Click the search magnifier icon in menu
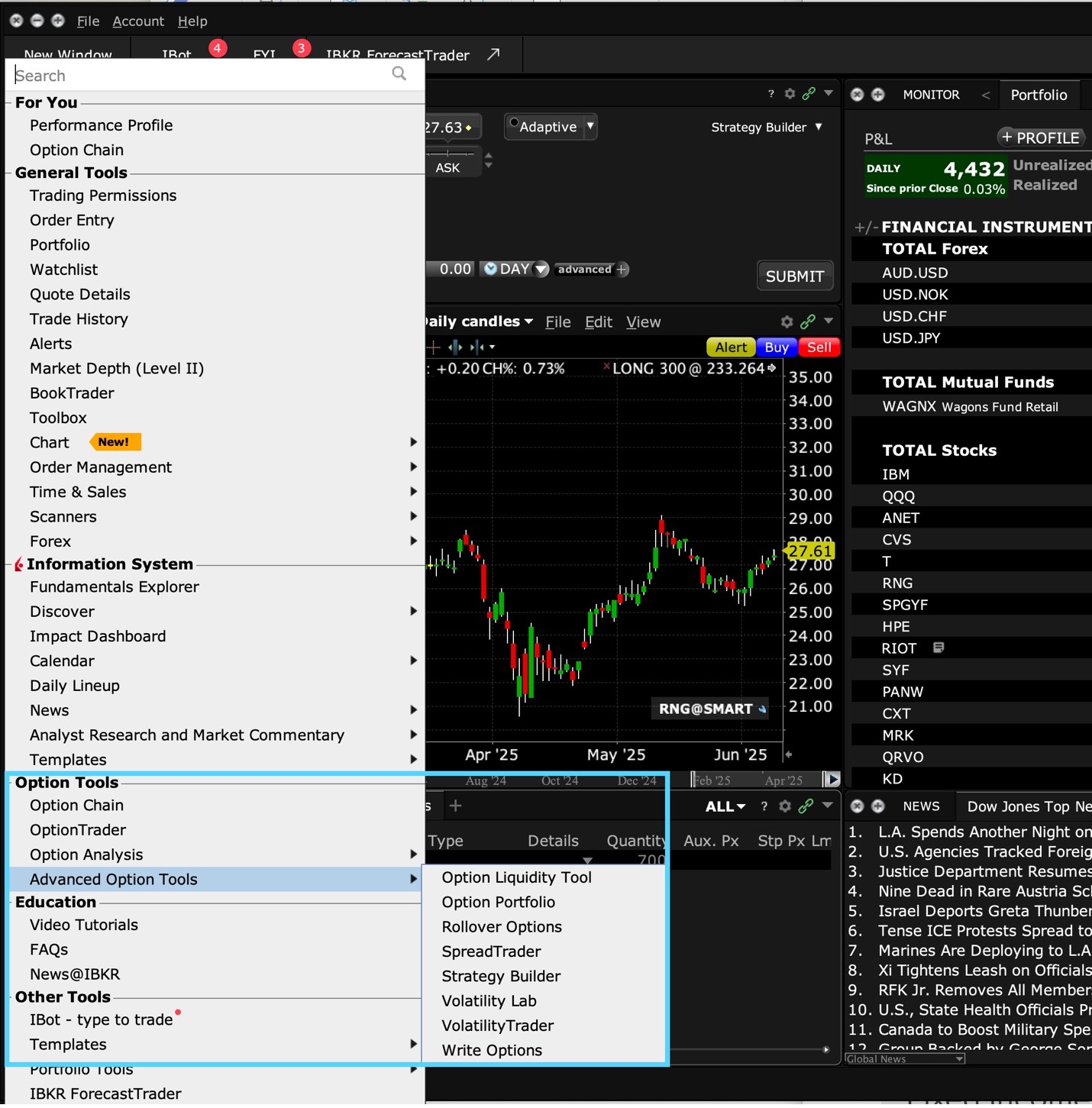This screenshot has width=1092, height=1108. [x=399, y=73]
